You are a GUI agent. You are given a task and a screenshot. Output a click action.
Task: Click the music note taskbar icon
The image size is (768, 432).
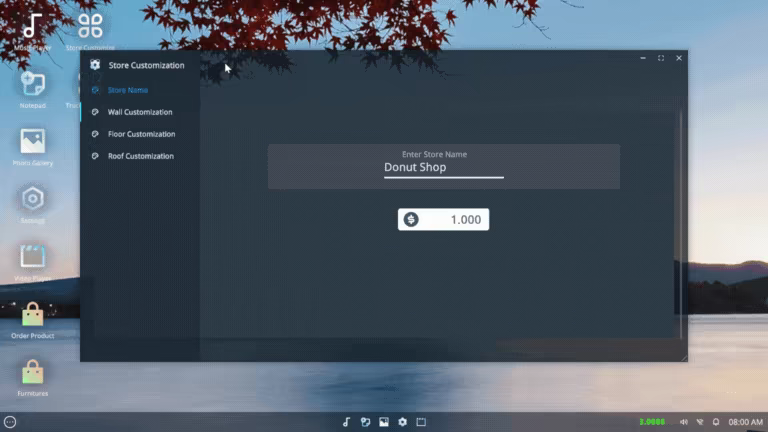coord(346,422)
